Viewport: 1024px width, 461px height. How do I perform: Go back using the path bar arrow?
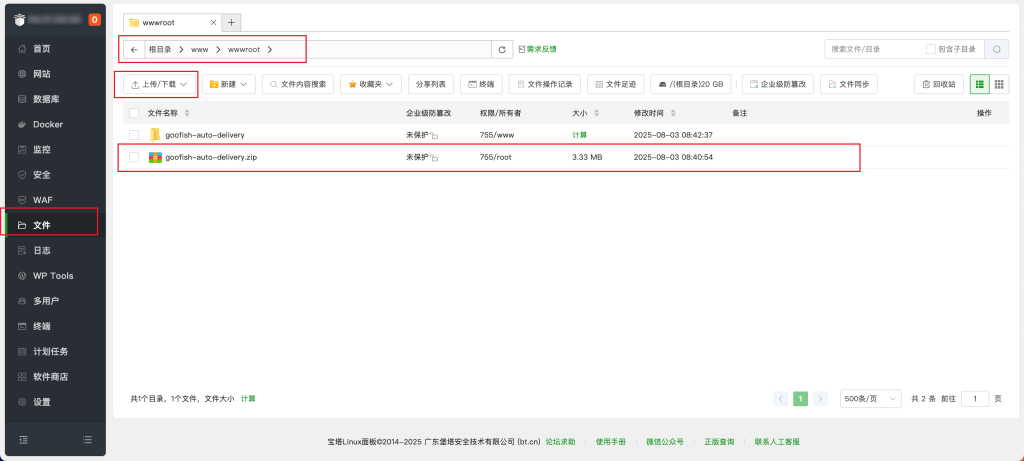134,49
